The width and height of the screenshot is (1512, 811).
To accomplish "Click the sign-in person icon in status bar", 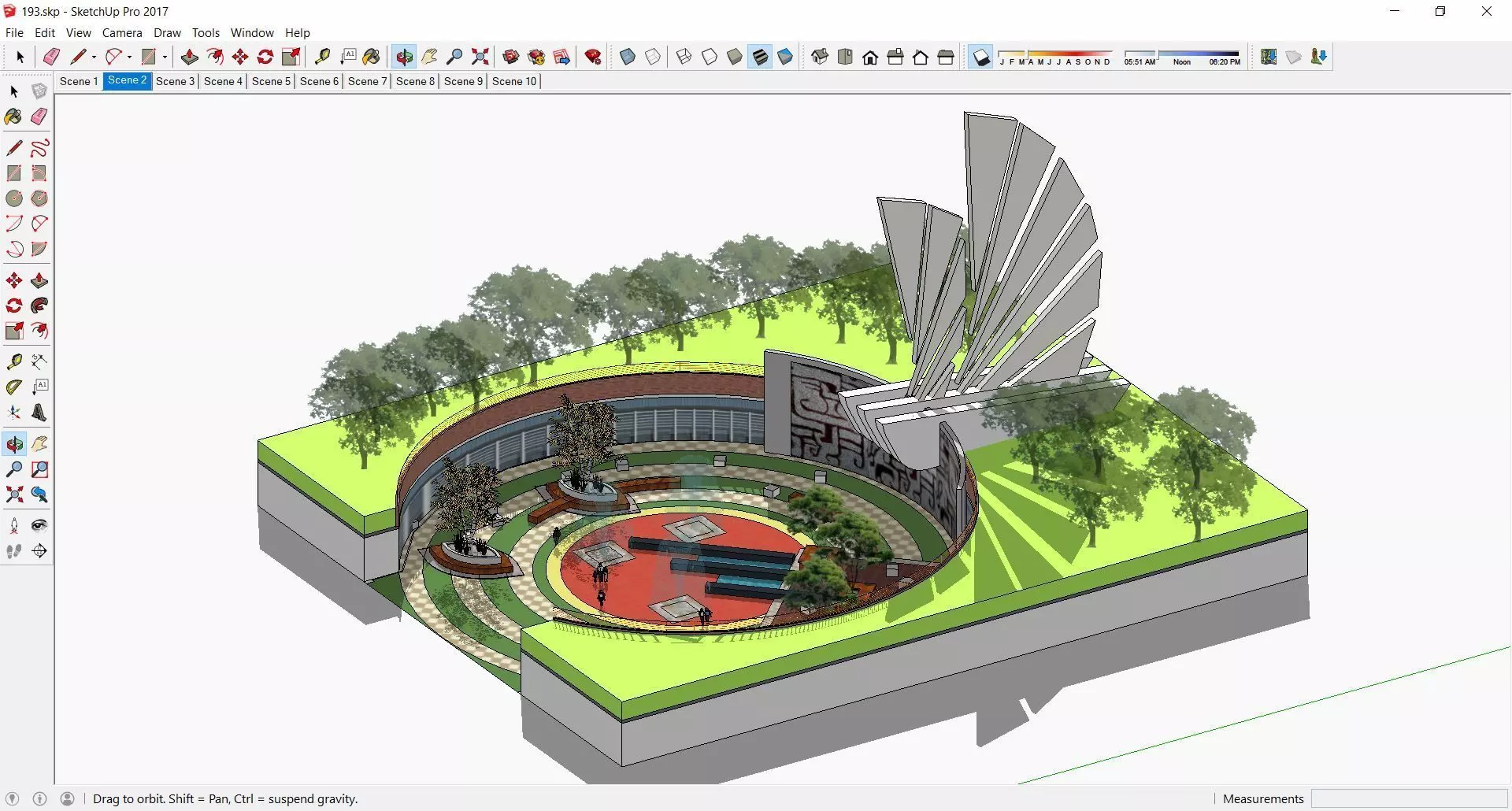I will pos(68,798).
